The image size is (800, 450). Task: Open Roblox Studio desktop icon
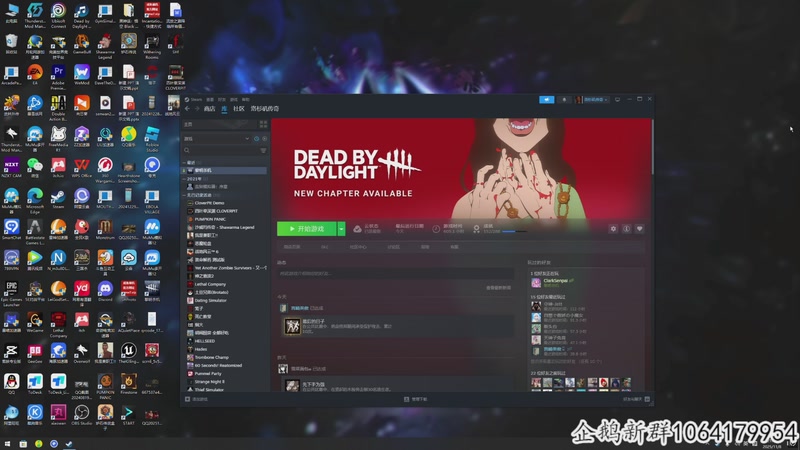152,139
